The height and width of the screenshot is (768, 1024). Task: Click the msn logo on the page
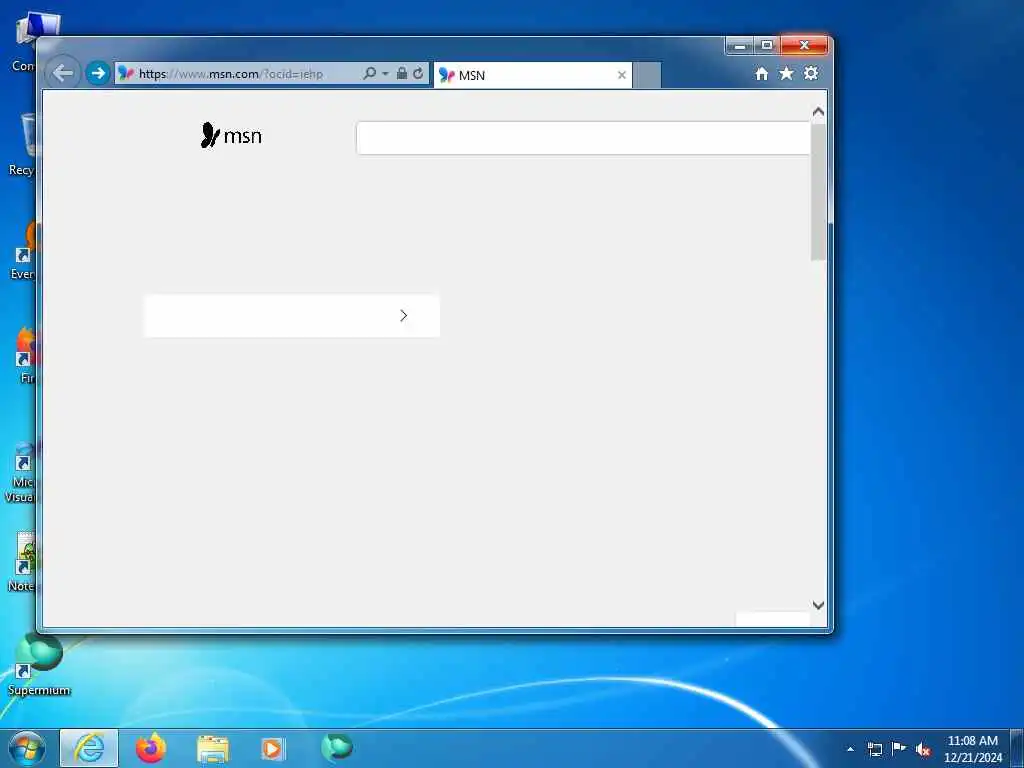click(231, 135)
